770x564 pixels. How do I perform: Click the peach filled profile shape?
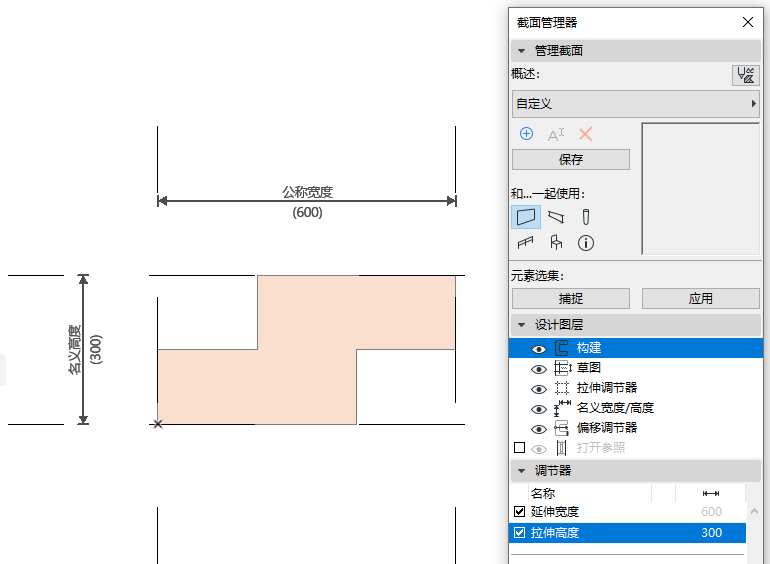(306, 349)
